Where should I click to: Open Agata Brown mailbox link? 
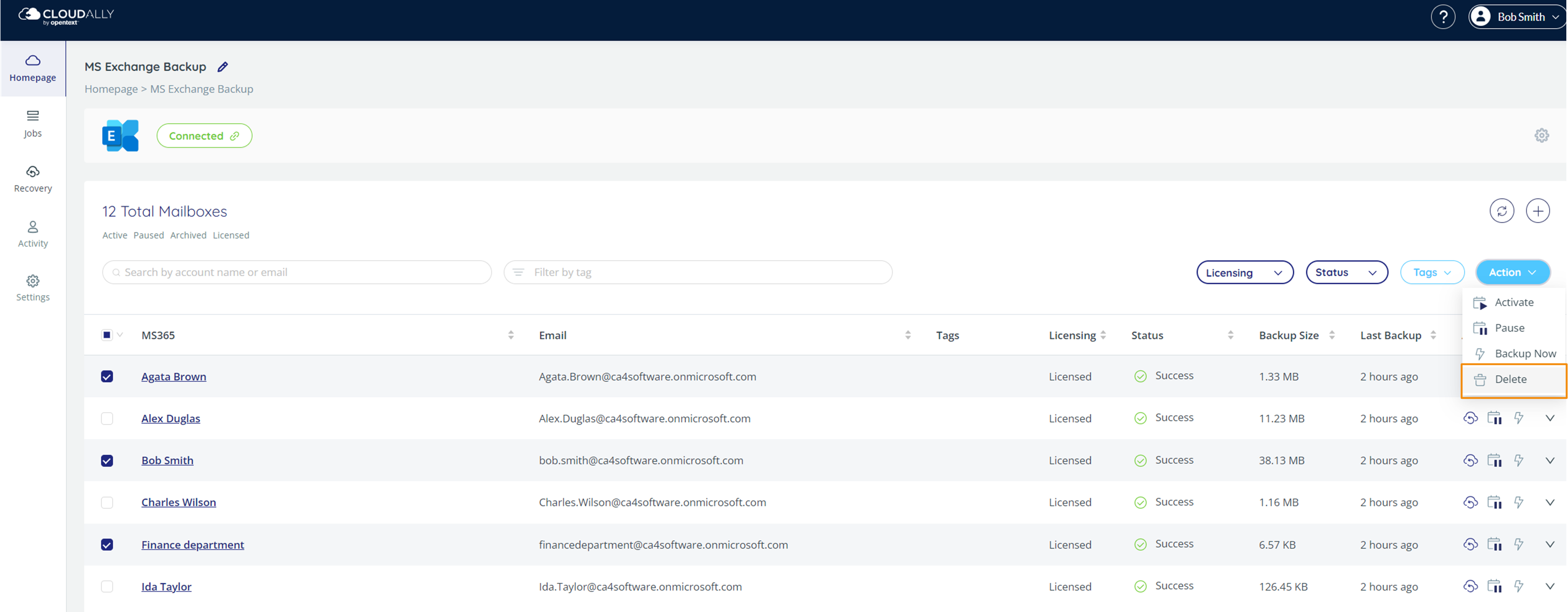coord(174,376)
